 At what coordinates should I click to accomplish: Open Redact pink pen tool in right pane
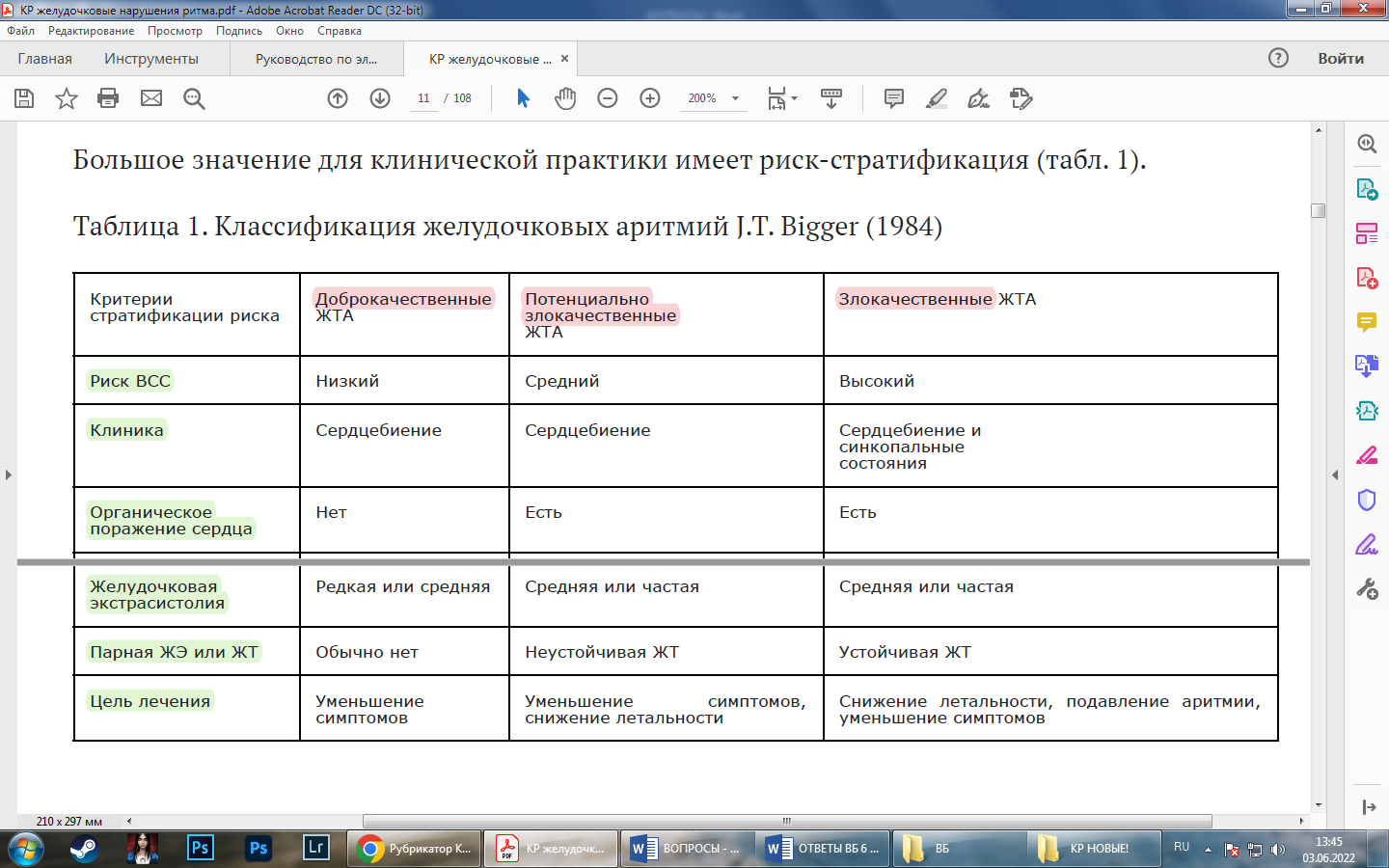coord(1367,455)
